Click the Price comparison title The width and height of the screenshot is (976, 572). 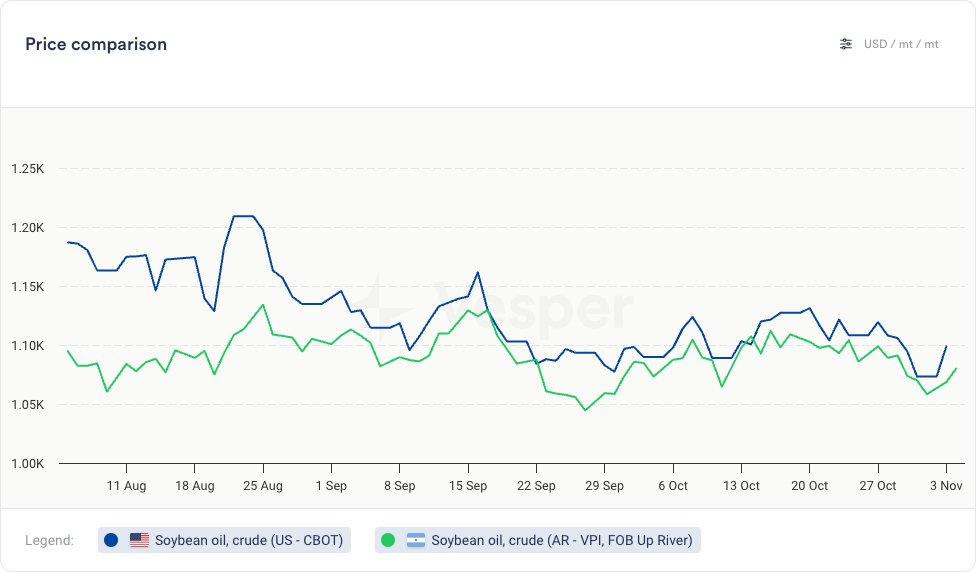pos(96,44)
